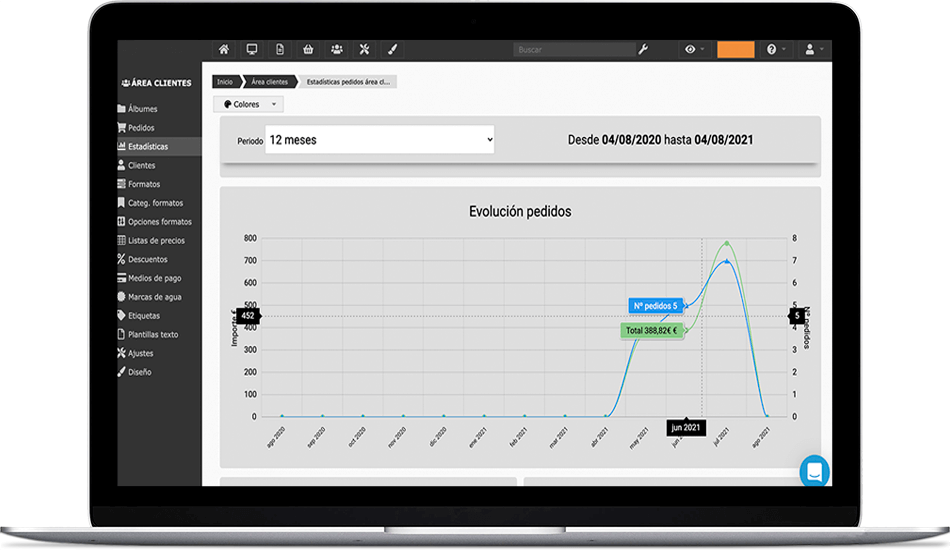The height and width of the screenshot is (551, 950).
Task: Click the date range Desde 04/08/2020 text
Action: 660,140
